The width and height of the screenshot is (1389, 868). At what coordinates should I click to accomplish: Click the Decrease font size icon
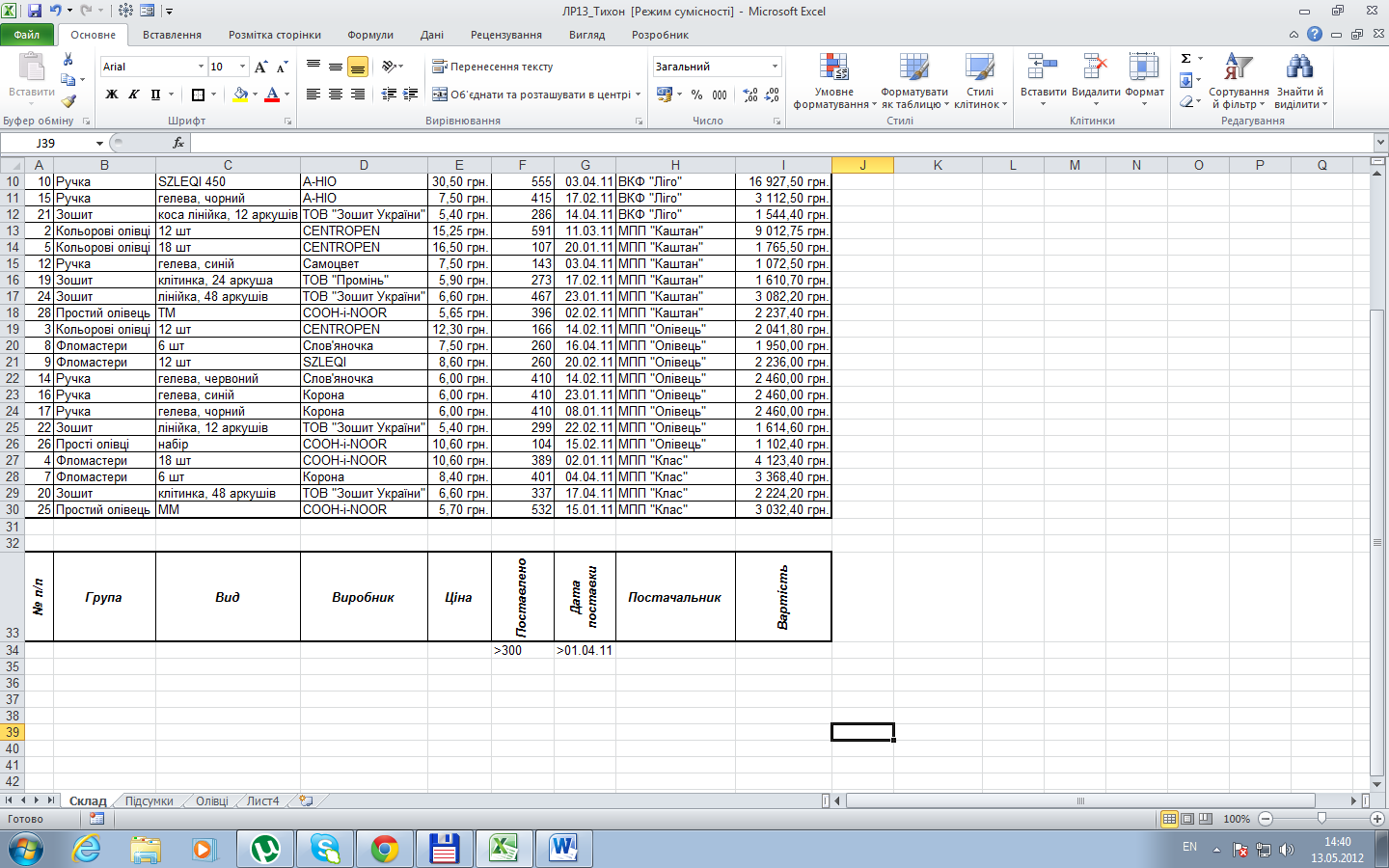(x=282, y=67)
